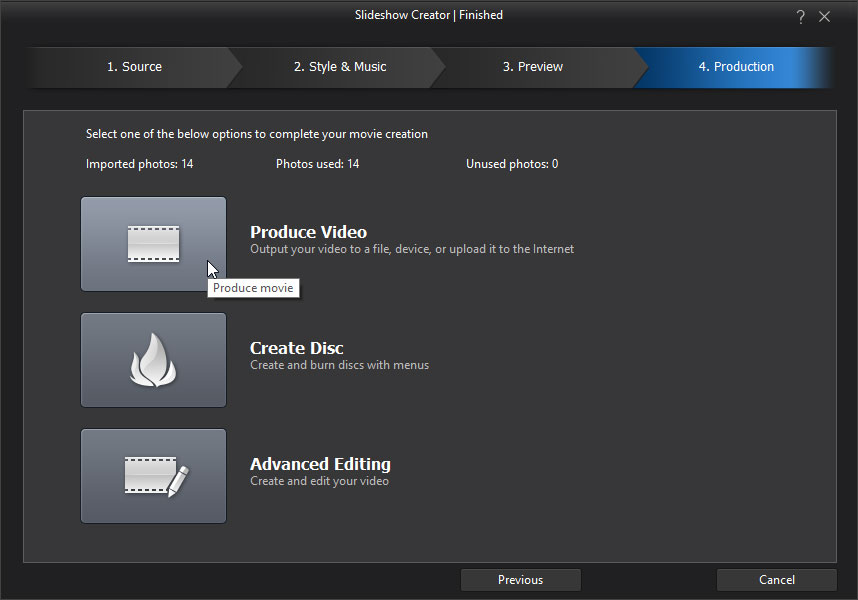Click the 'Create and edit your video' description
Viewport: 858px width, 600px height.
pyautogui.click(x=319, y=481)
